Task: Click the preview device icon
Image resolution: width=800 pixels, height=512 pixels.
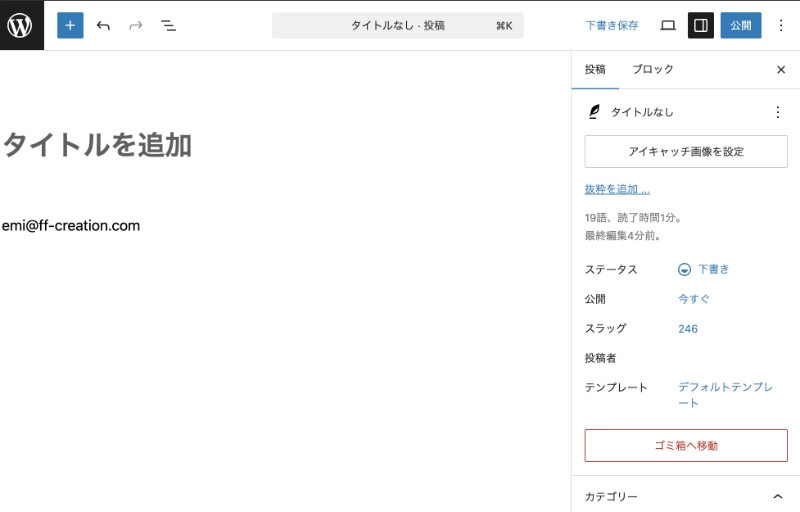Action: coord(668,25)
